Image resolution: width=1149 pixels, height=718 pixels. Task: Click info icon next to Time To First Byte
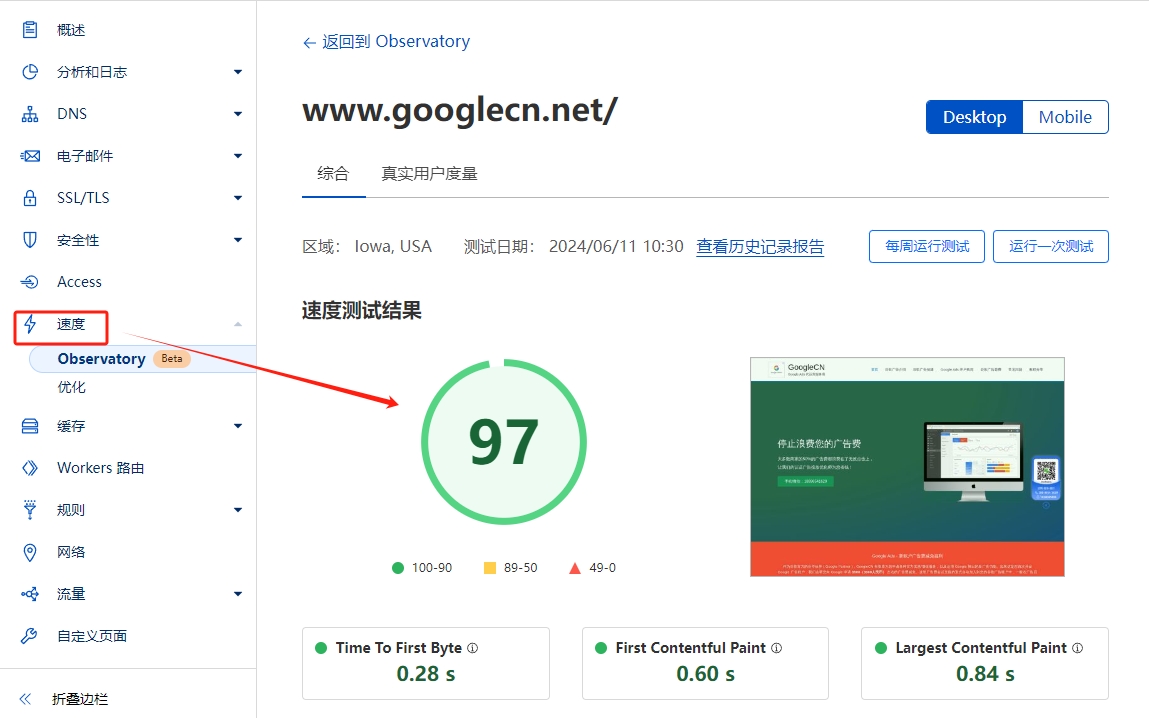tap(473, 648)
